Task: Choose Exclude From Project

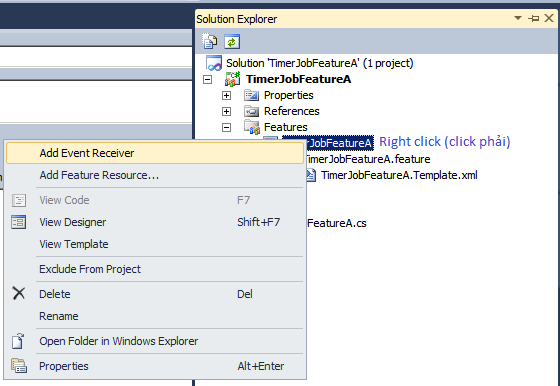Action: click(155, 269)
